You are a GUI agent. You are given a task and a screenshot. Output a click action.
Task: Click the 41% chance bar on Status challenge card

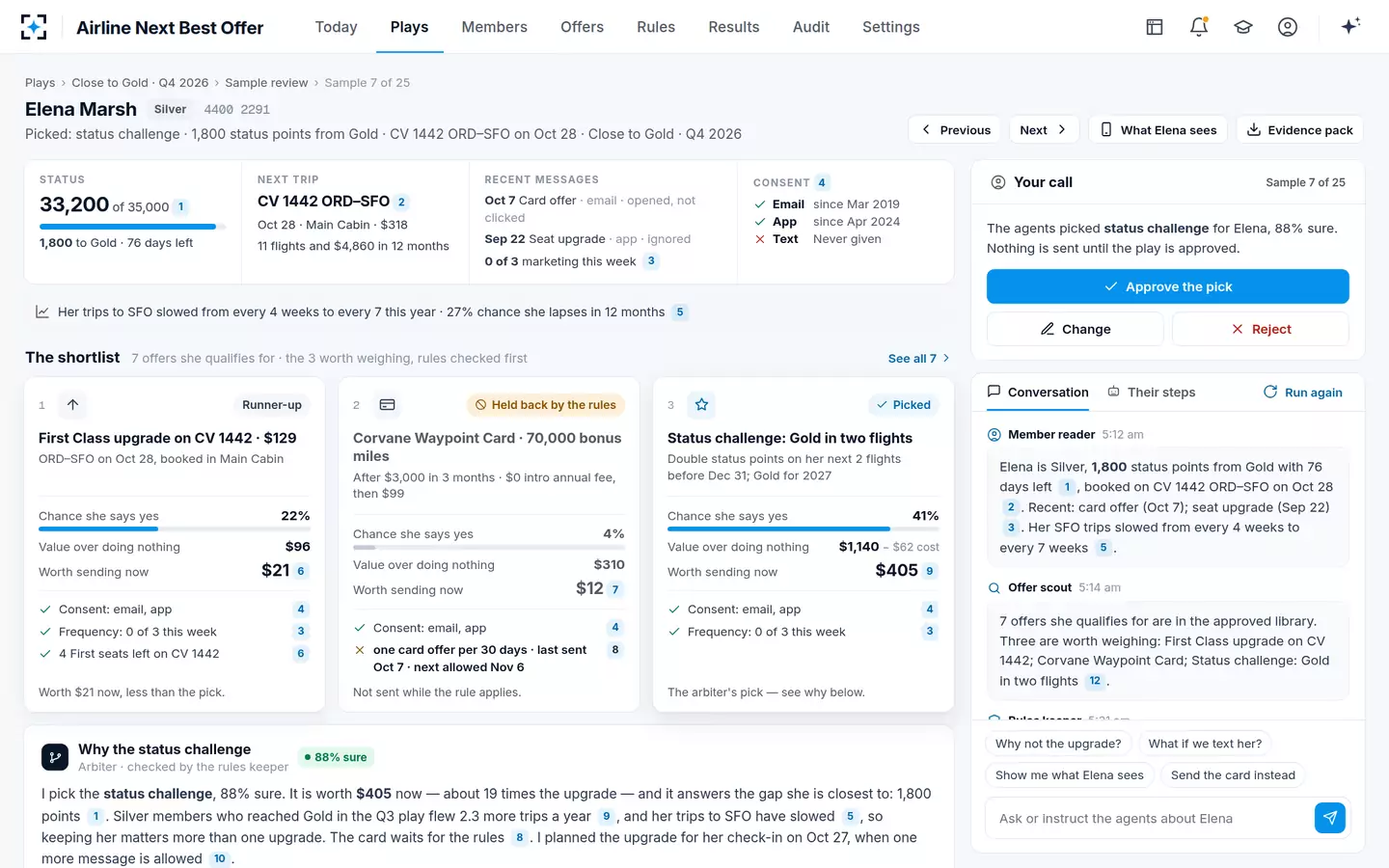(803, 529)
